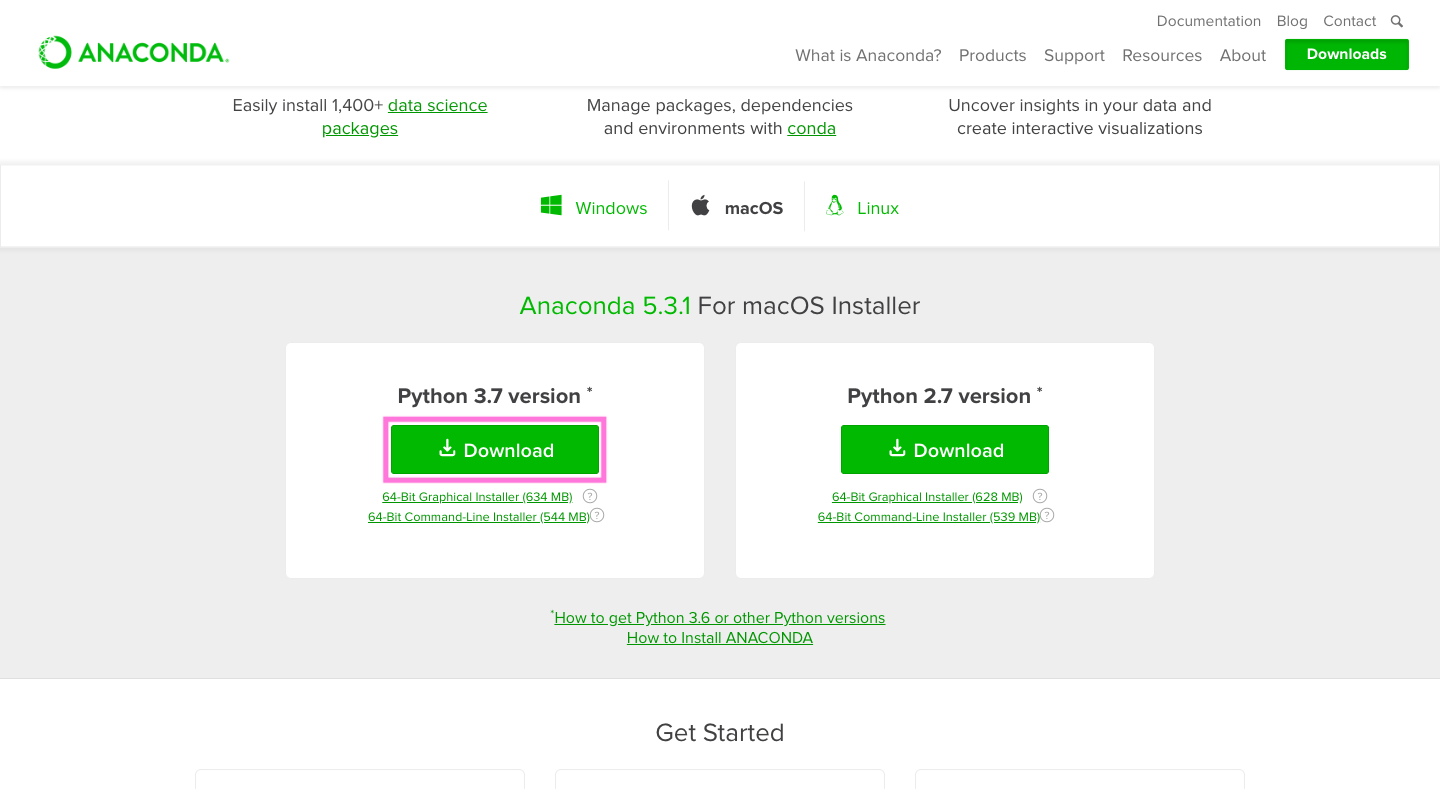Open the conda link
The height and width of the screenshot is (789, 1440).
coord(811,128)
